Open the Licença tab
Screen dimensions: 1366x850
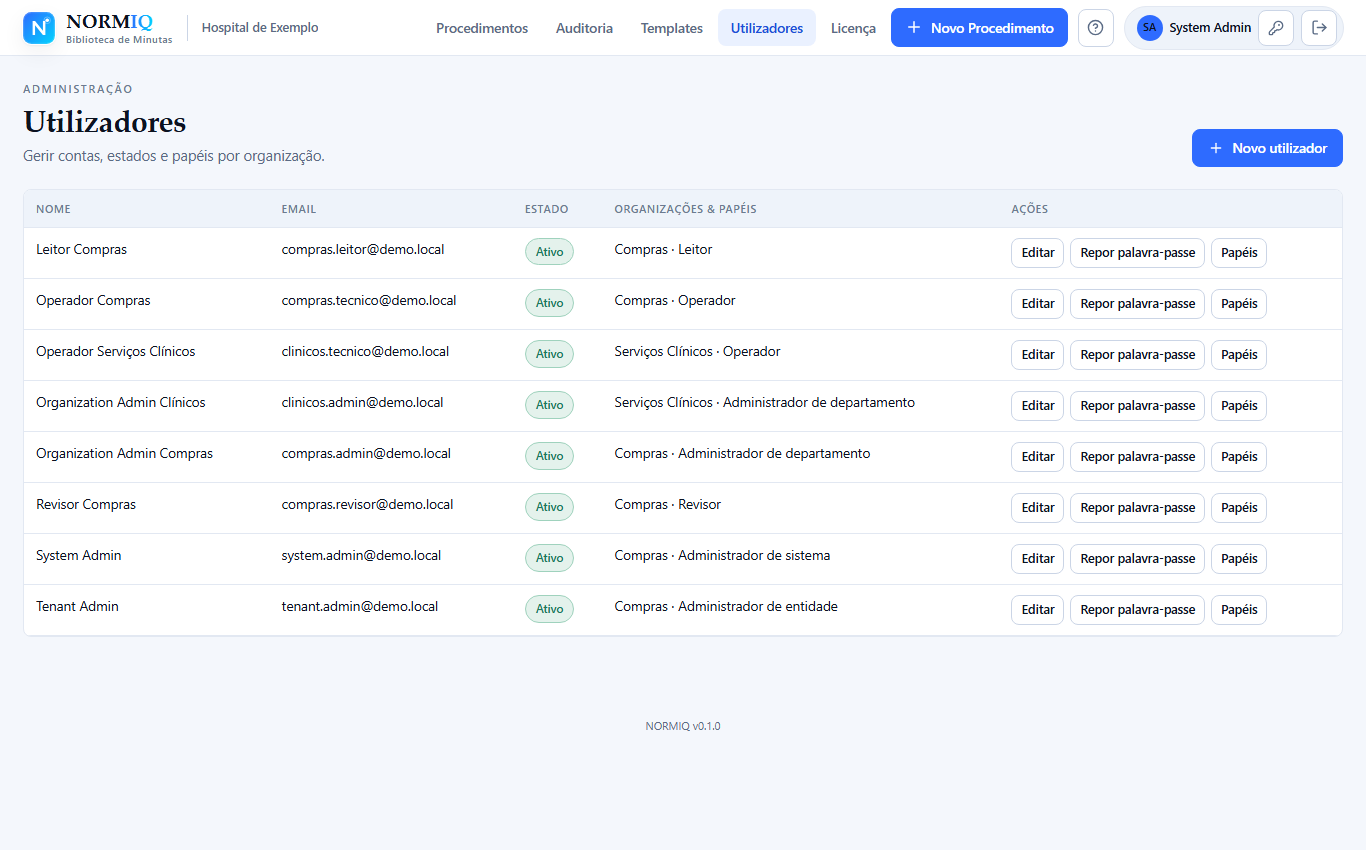click(x=853, y=28)
